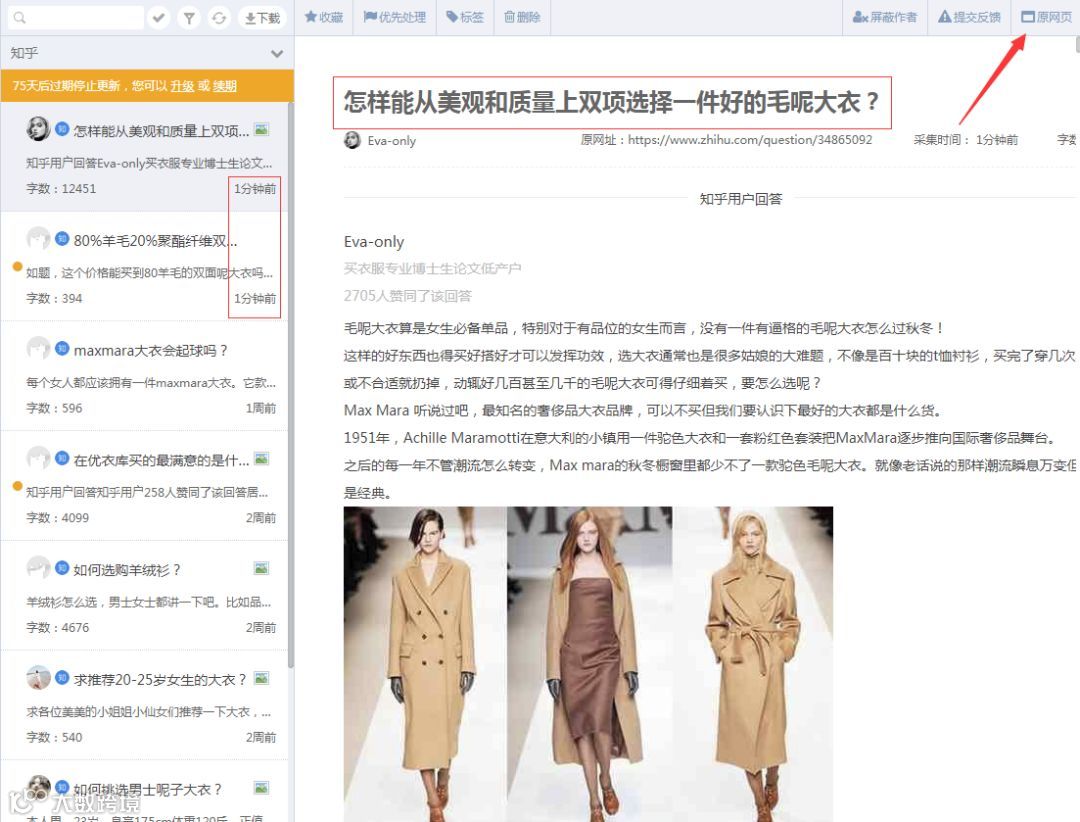The image size is (1080, 822).
Task: Click the 删除 trash button
Action: point(522,17)
